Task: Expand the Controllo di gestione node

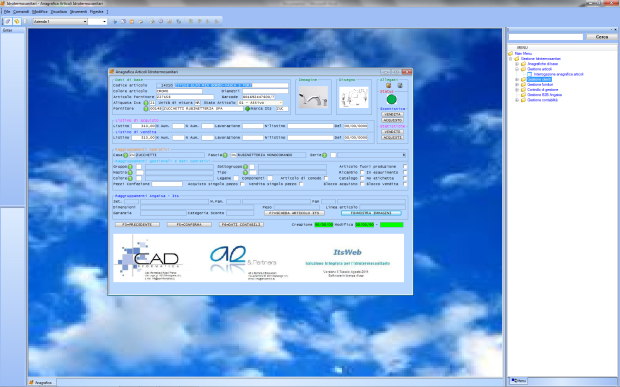Action: click(x=517, y=90)
